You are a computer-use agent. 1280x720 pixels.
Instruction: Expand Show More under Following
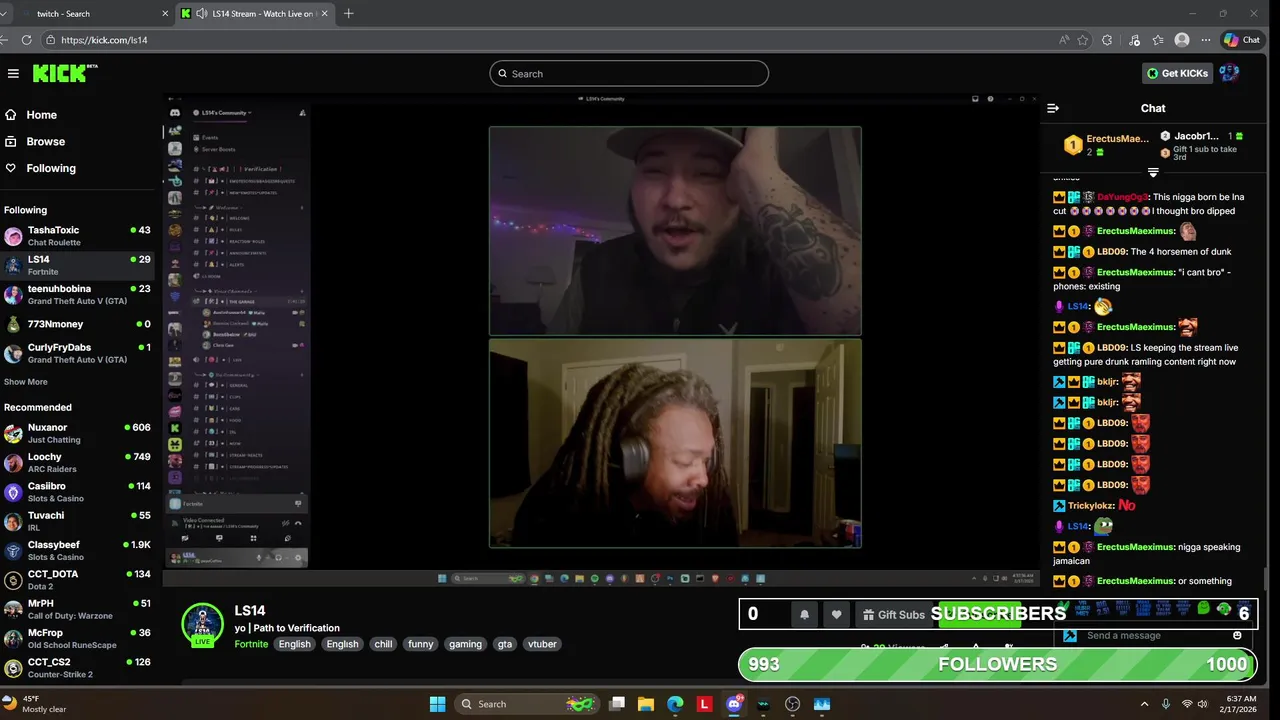pos(25,382)
